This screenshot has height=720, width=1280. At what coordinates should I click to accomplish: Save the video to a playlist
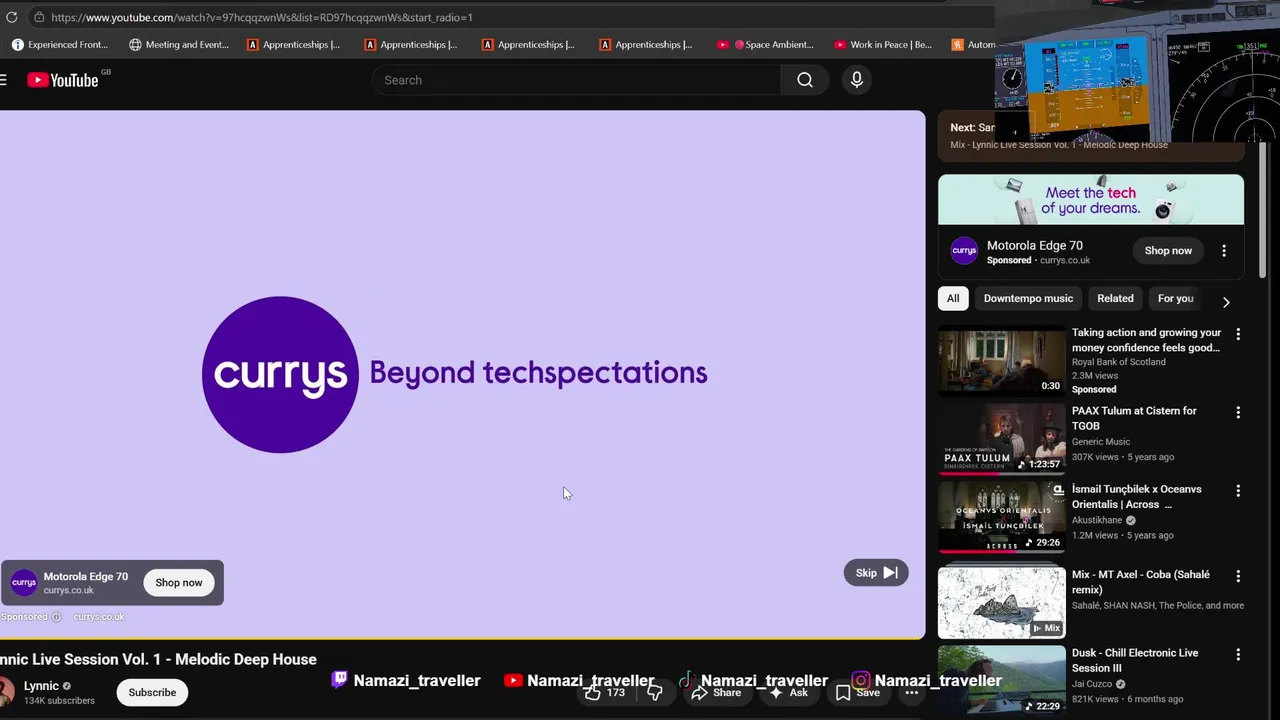[858, 692]
